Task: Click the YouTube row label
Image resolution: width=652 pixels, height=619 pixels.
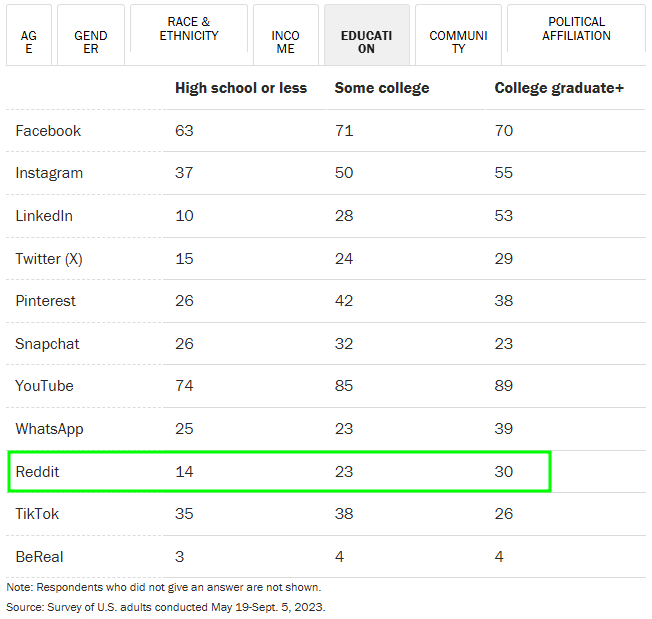Action: (x=44, y=386)
